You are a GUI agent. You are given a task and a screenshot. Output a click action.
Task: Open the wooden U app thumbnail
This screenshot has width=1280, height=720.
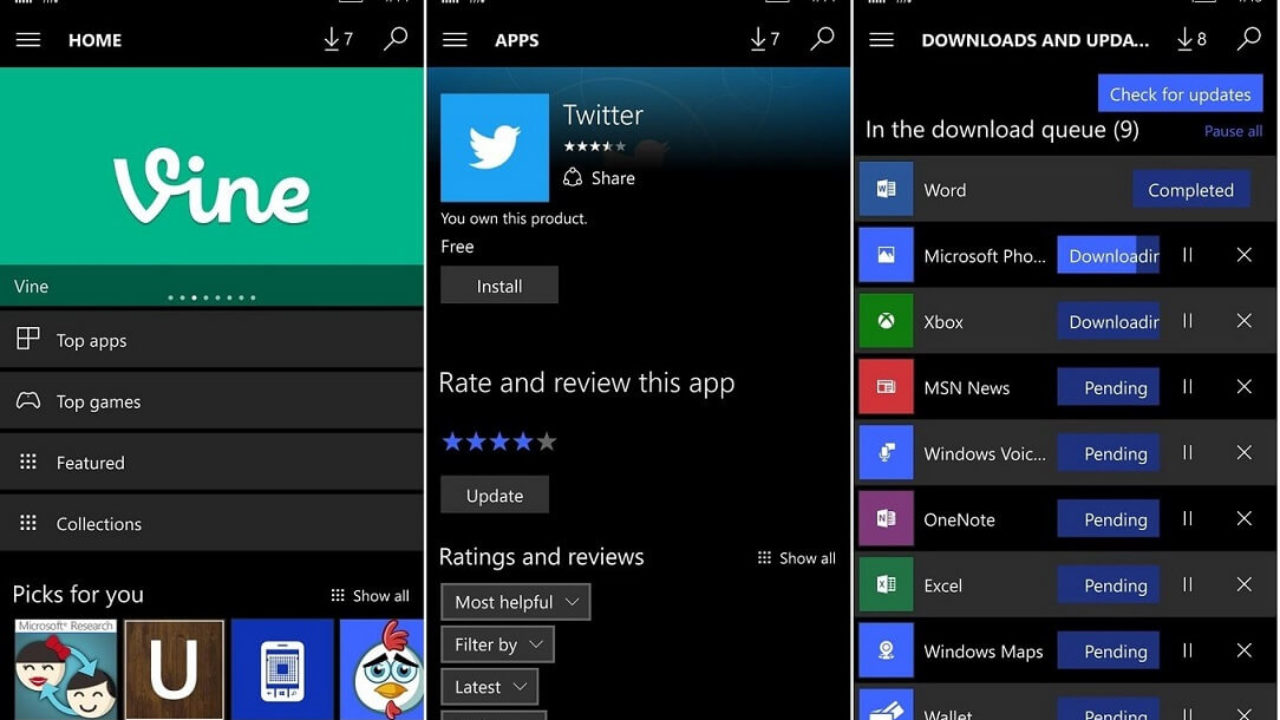point(174,669)
